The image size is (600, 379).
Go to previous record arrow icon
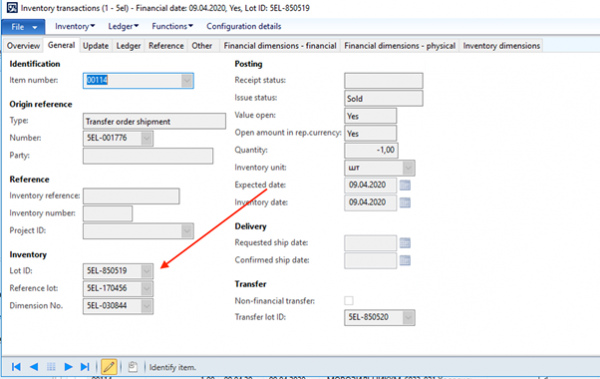pos(34,367)
